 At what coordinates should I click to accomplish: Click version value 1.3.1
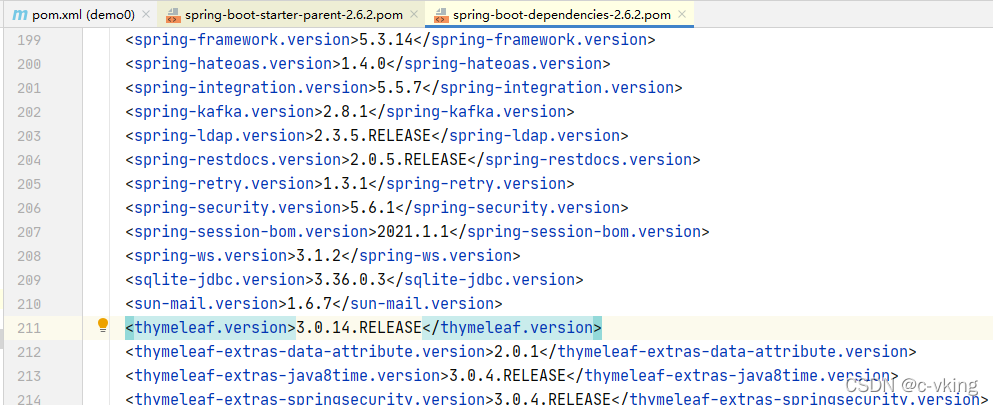coord(346,184)
